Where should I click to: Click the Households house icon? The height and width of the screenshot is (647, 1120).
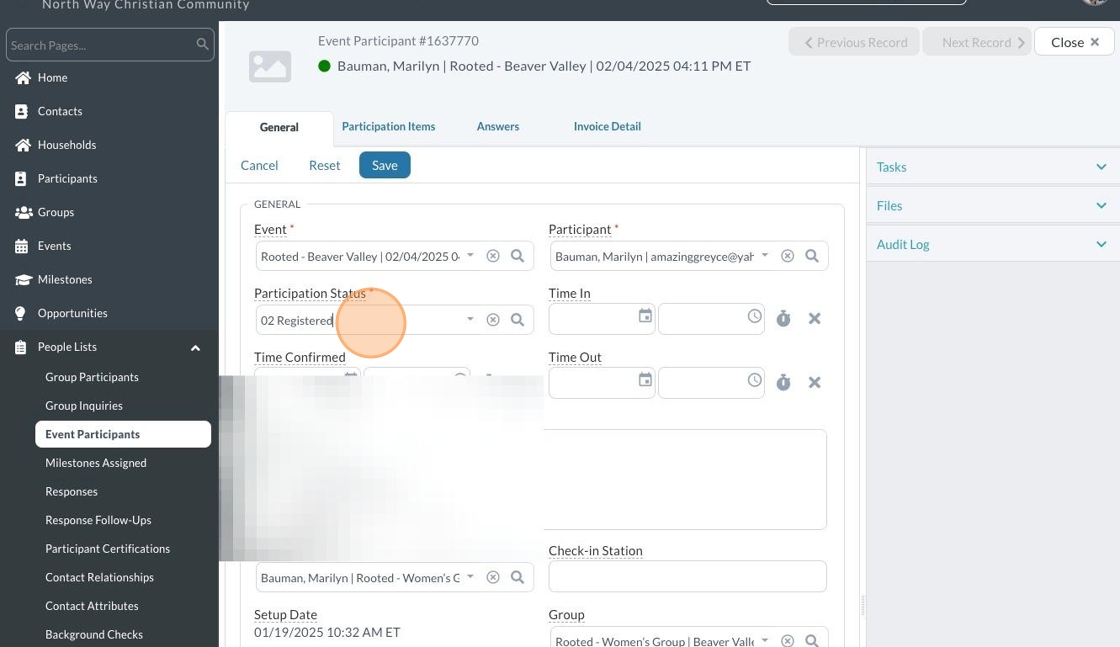(23, 145)
